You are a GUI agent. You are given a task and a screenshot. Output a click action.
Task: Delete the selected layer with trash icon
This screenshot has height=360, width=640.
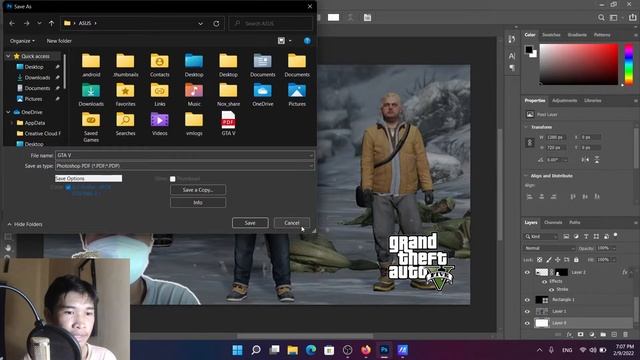[x=625, y=334]
